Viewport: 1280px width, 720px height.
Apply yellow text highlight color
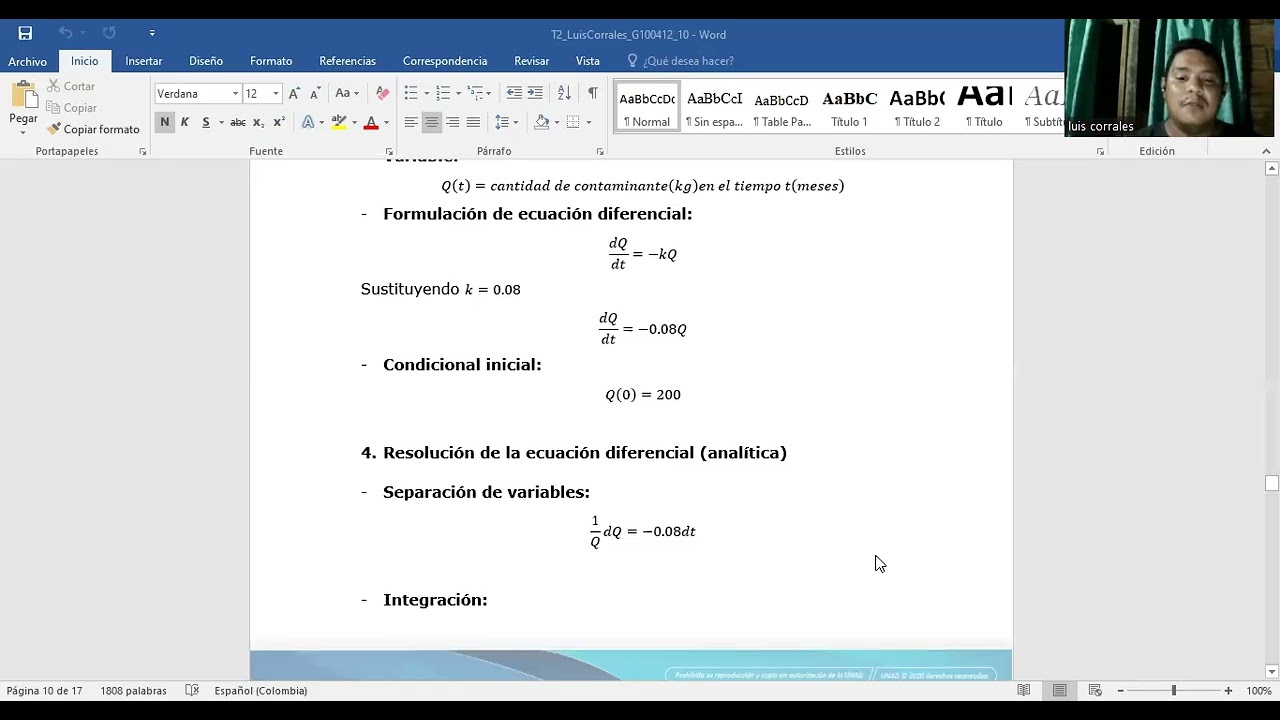[339, 122]
